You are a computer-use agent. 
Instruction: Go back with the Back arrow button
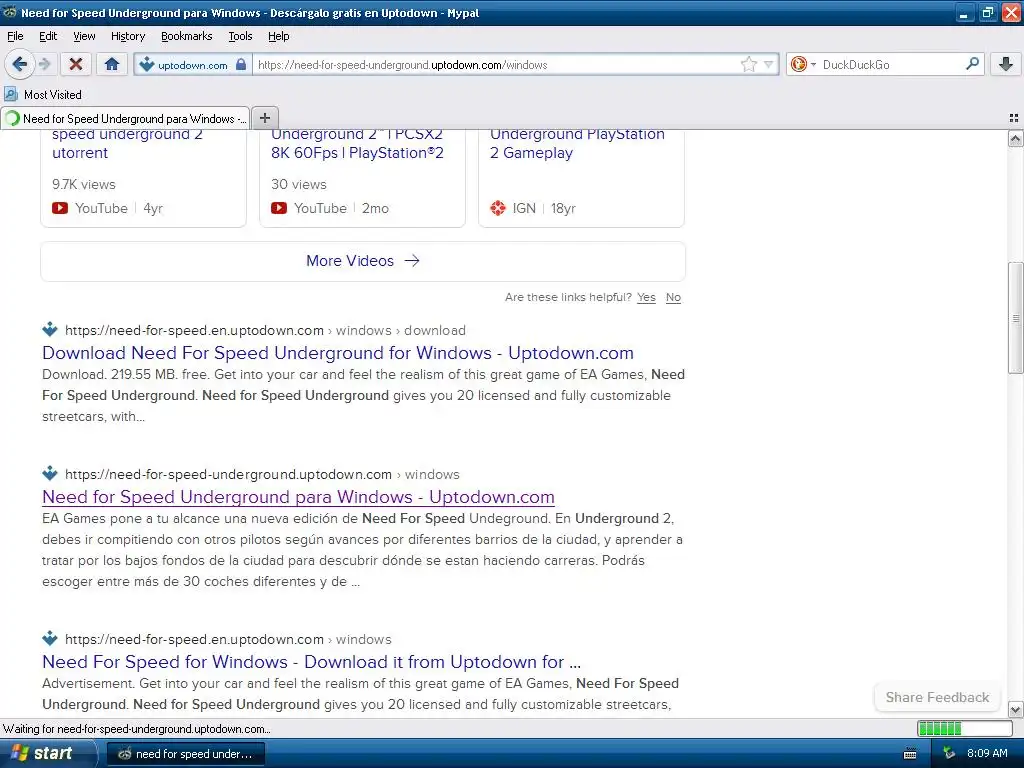click(19, 64)
